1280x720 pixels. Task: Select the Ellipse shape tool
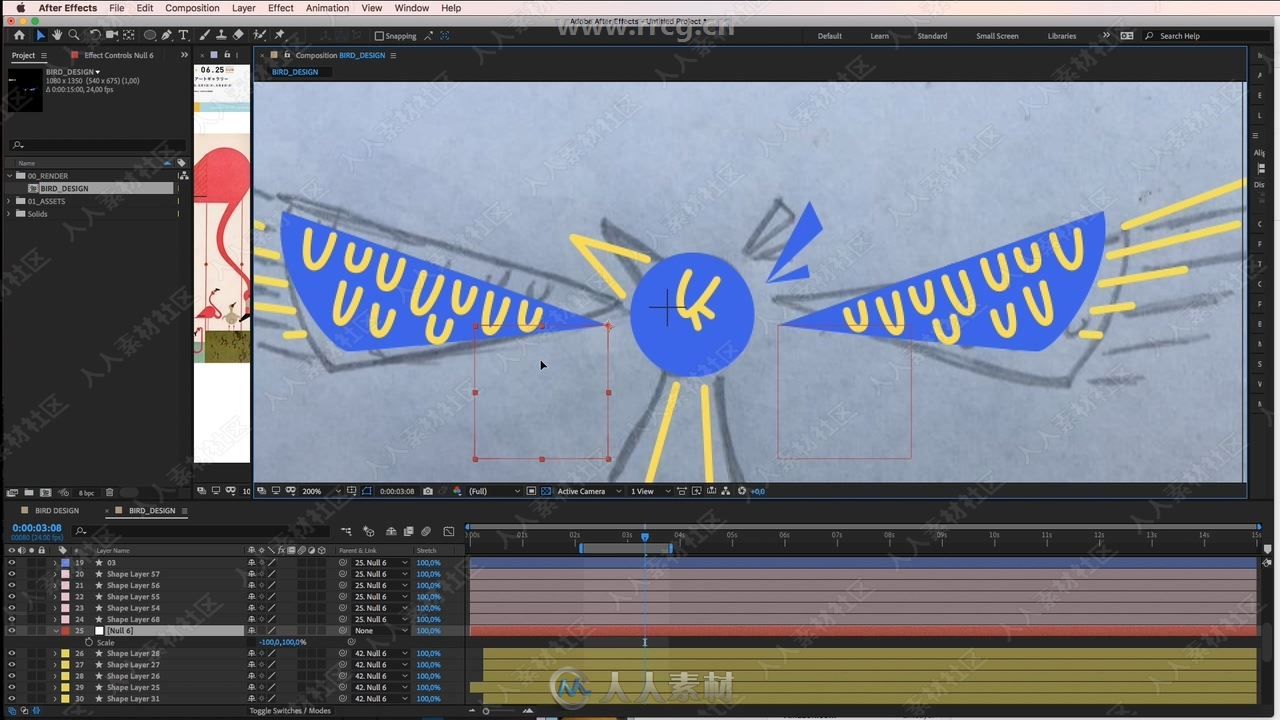[x=150, y=35]
